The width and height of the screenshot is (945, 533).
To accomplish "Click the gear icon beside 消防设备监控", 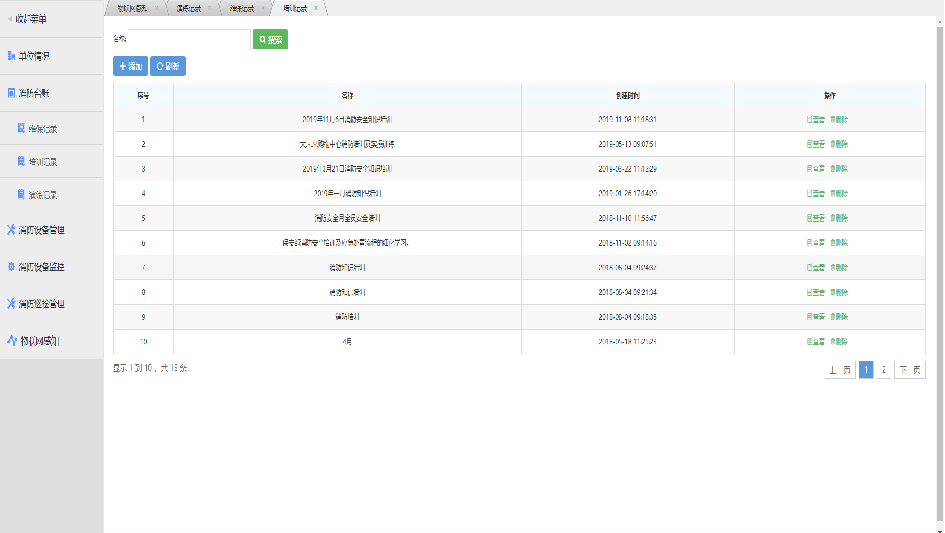I will tap(11, 267).
